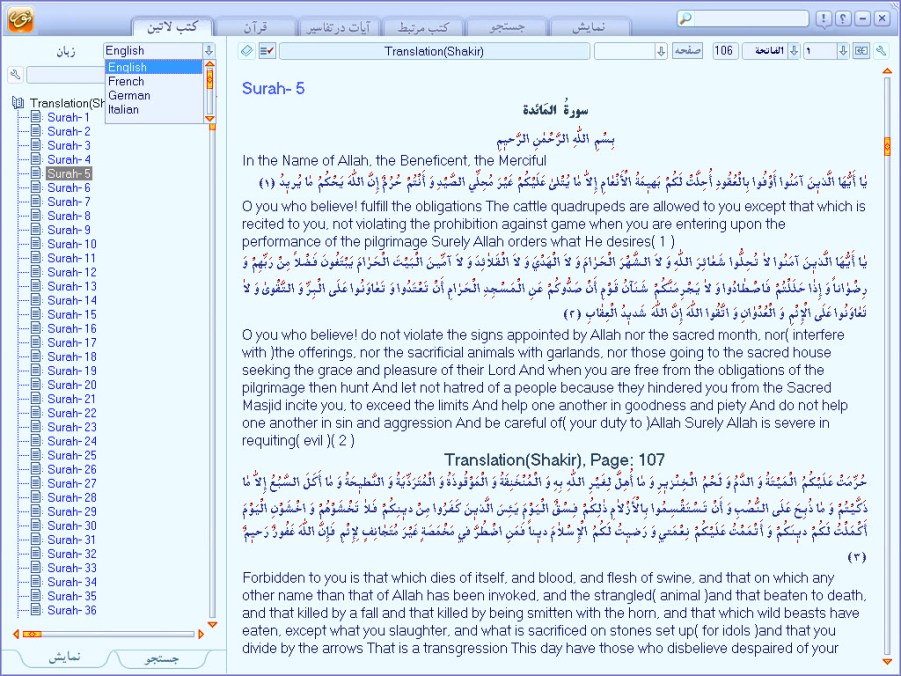The height and width of the screenshot is (676, 901).
Task: Click the document icon beside Surah- 10
Action: (36, 244)
